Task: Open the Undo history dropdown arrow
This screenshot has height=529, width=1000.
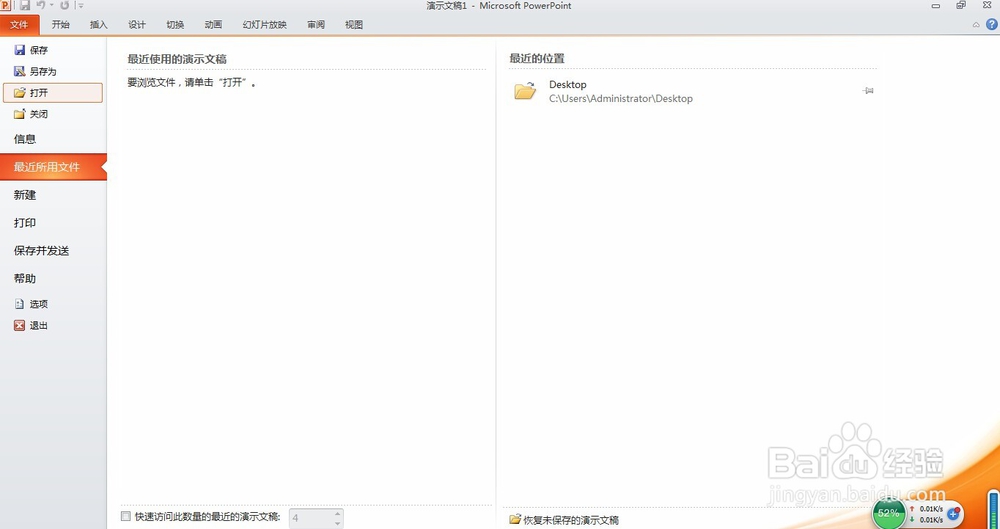Action: (51, 6)
